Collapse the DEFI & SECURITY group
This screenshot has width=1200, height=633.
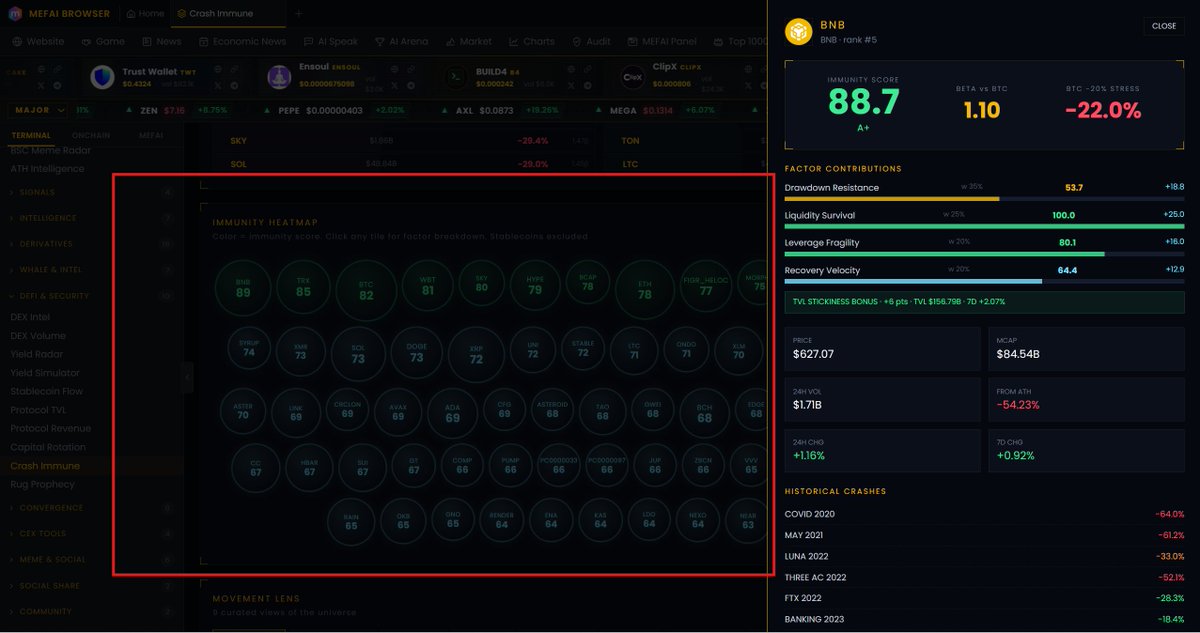click(x=91, y=296)
